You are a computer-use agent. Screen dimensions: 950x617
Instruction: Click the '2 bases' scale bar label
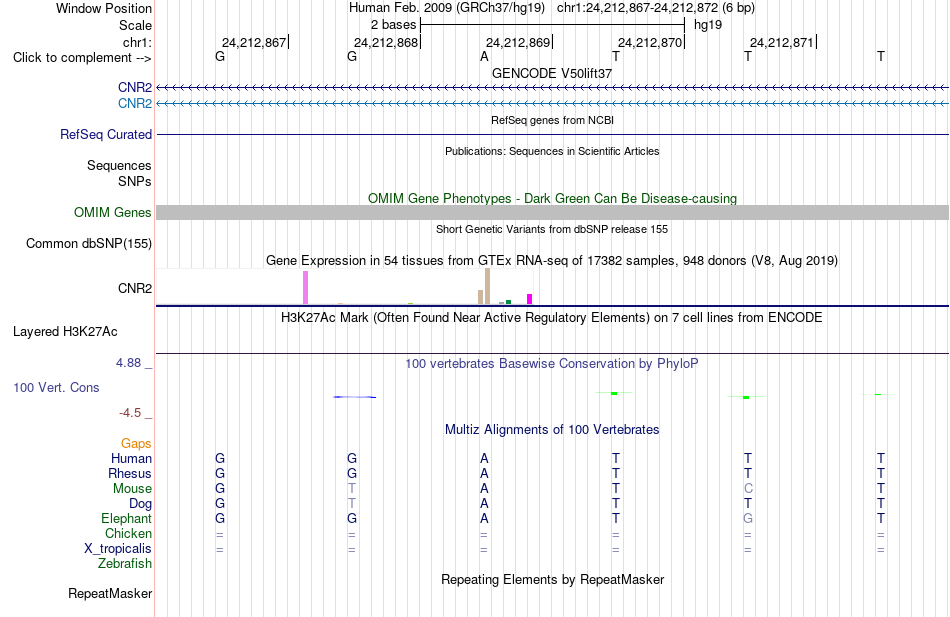[x=394, y=25]
